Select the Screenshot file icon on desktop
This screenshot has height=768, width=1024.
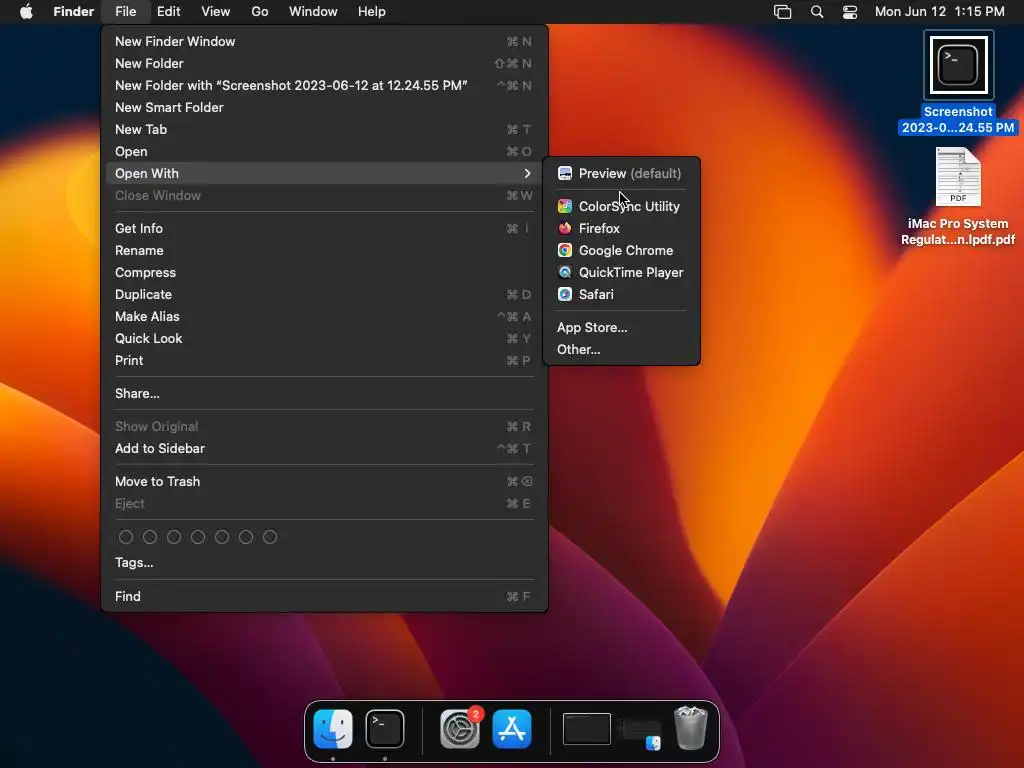(958, 65)
